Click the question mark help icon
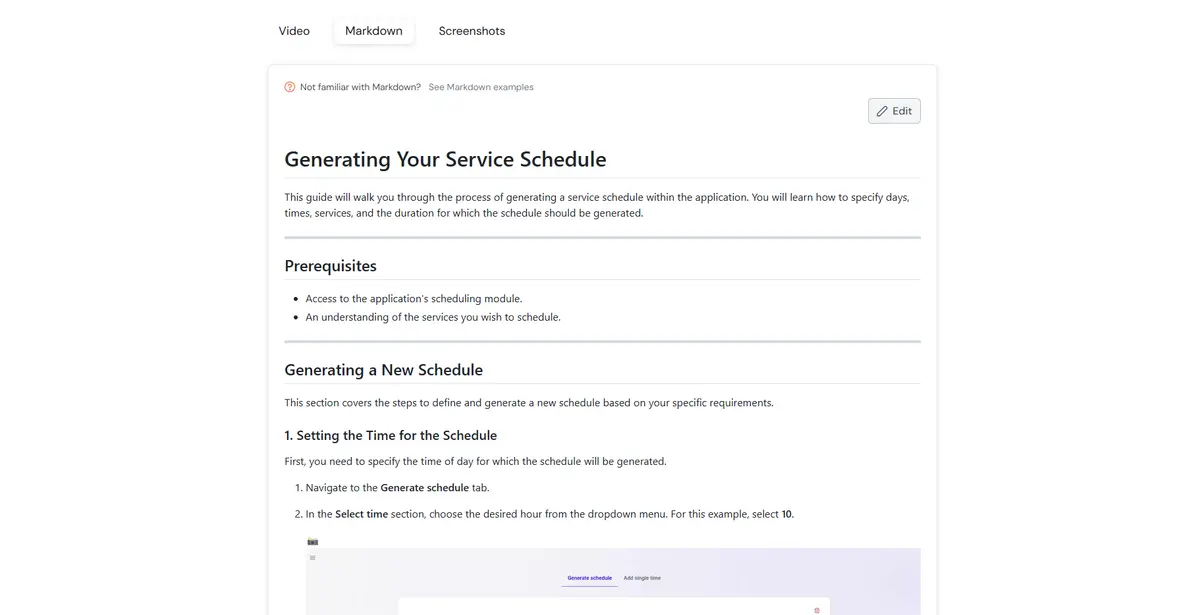 [x=290, y=87]
